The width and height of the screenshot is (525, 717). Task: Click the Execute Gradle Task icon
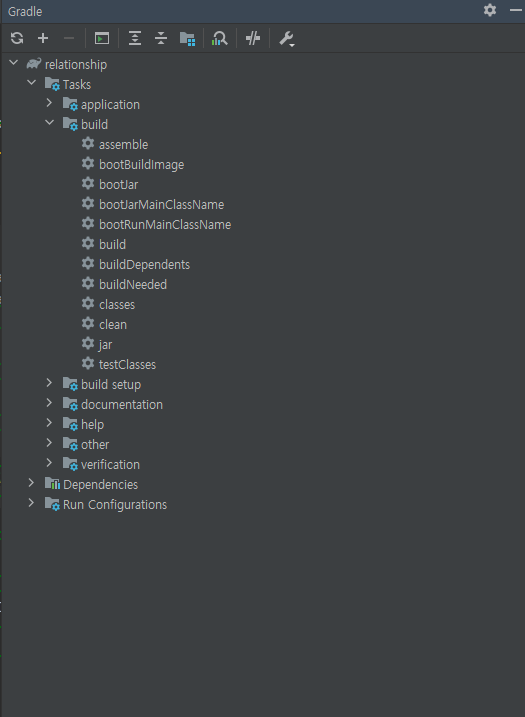(102, 38)
